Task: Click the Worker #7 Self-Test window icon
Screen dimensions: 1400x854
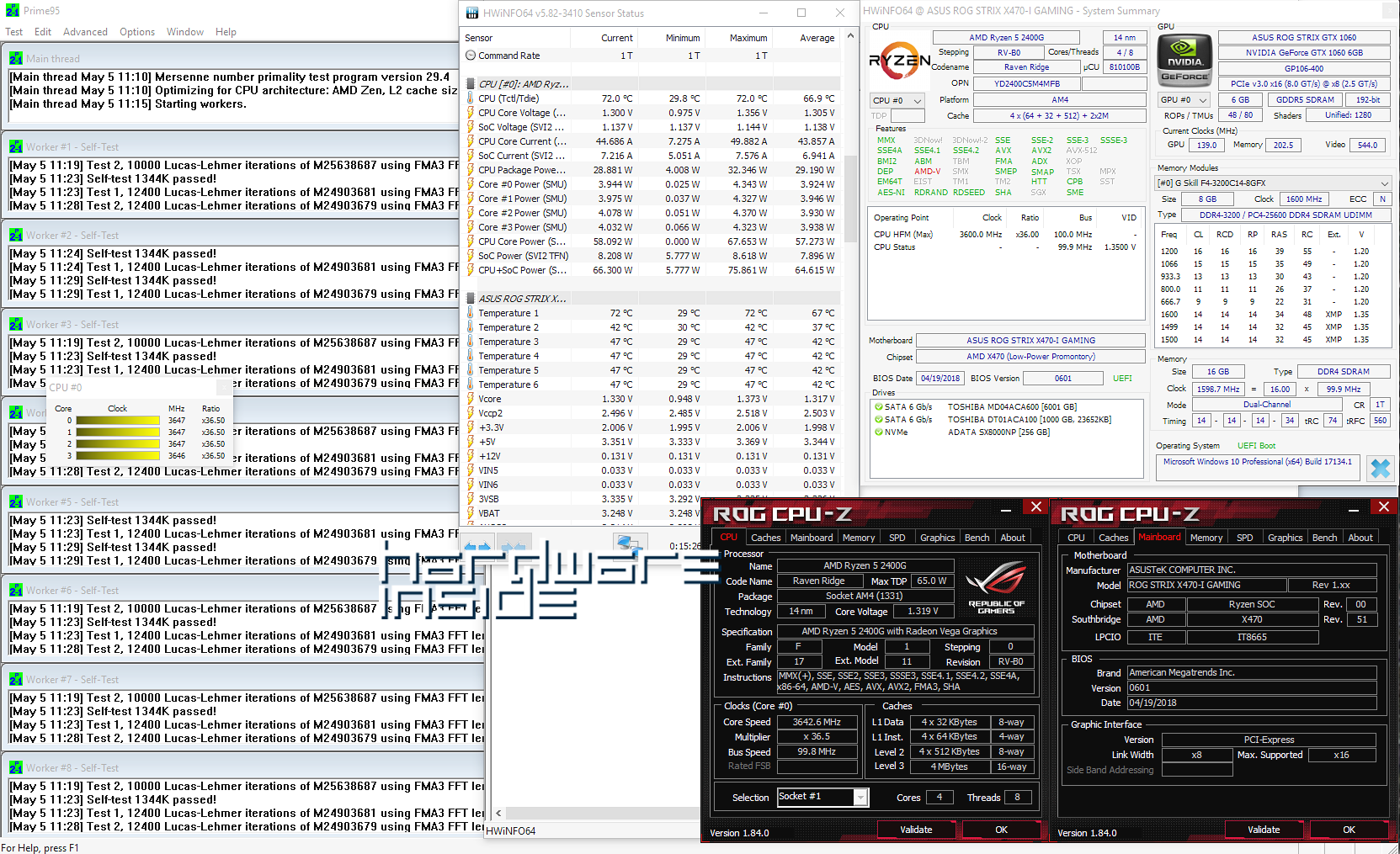Action: point(16,679)
